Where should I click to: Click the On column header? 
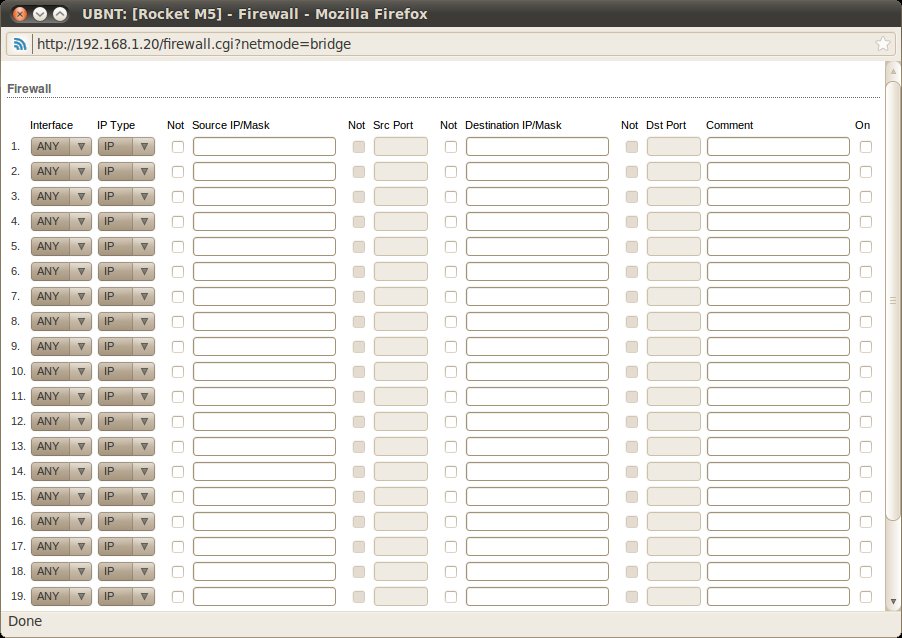click(862, 125)
